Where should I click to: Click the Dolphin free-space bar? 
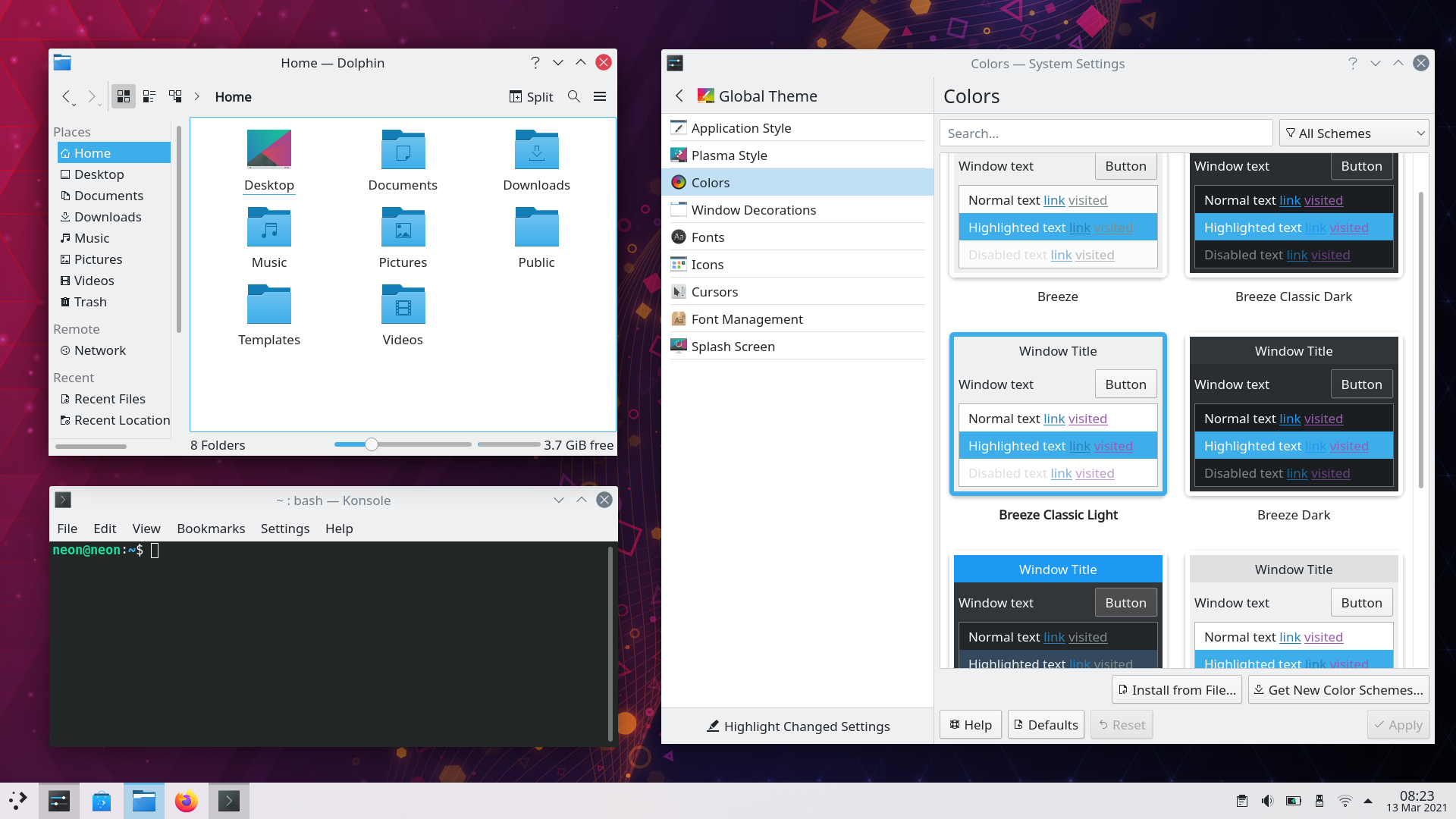[508, 444]
